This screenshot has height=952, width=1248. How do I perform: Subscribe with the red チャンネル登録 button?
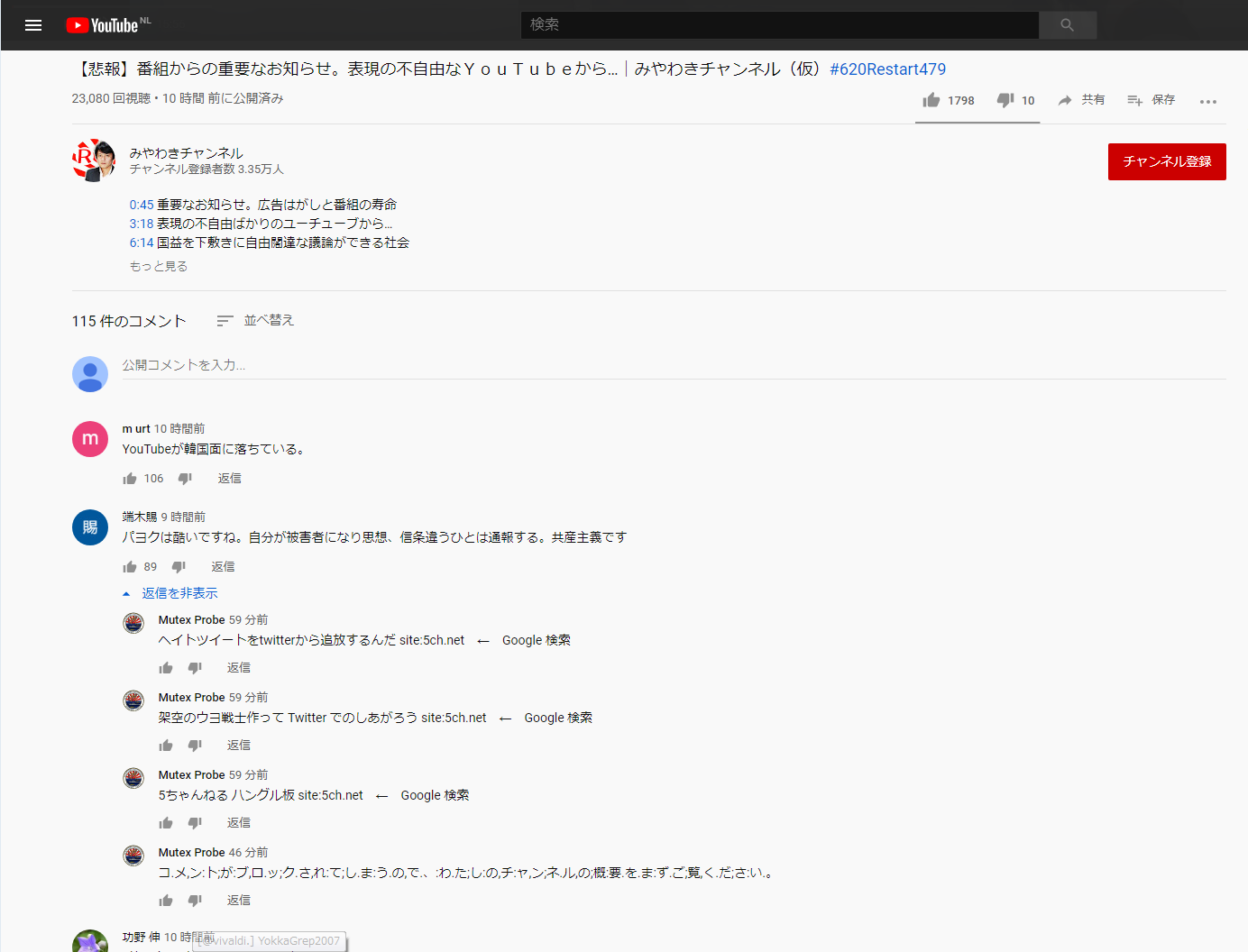coord(1167,161)
